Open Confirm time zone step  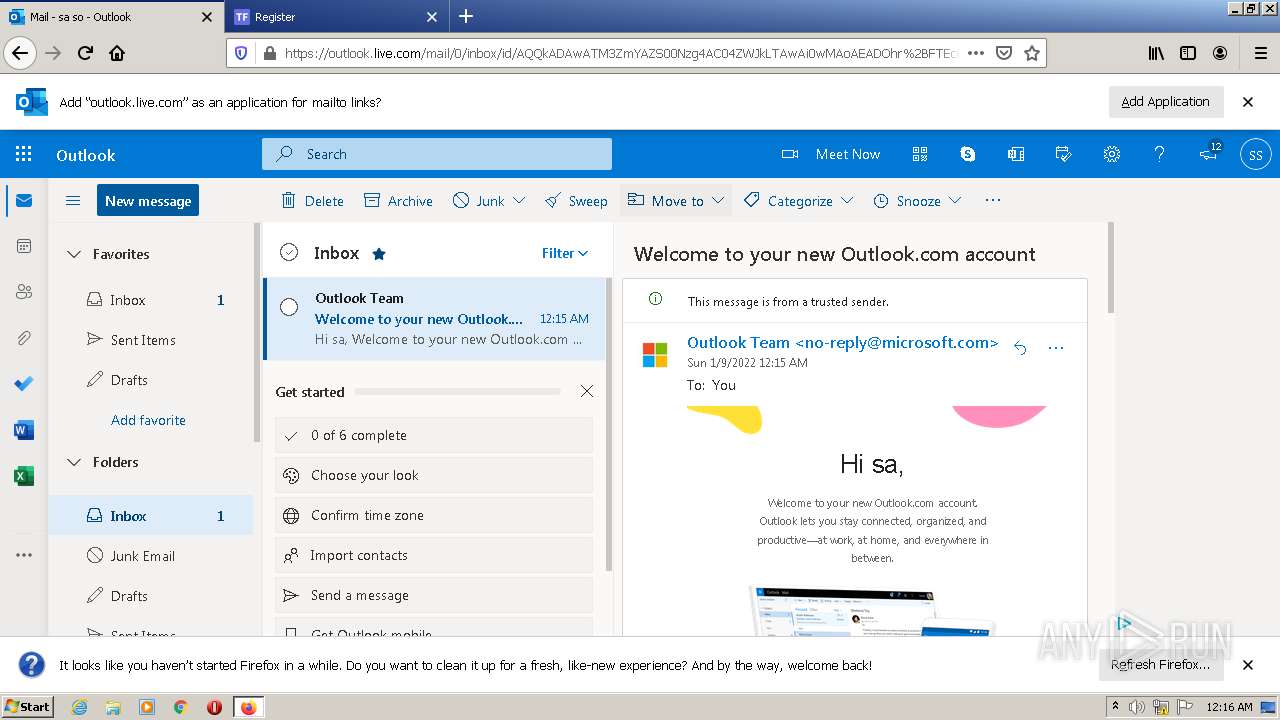point(434,515)
